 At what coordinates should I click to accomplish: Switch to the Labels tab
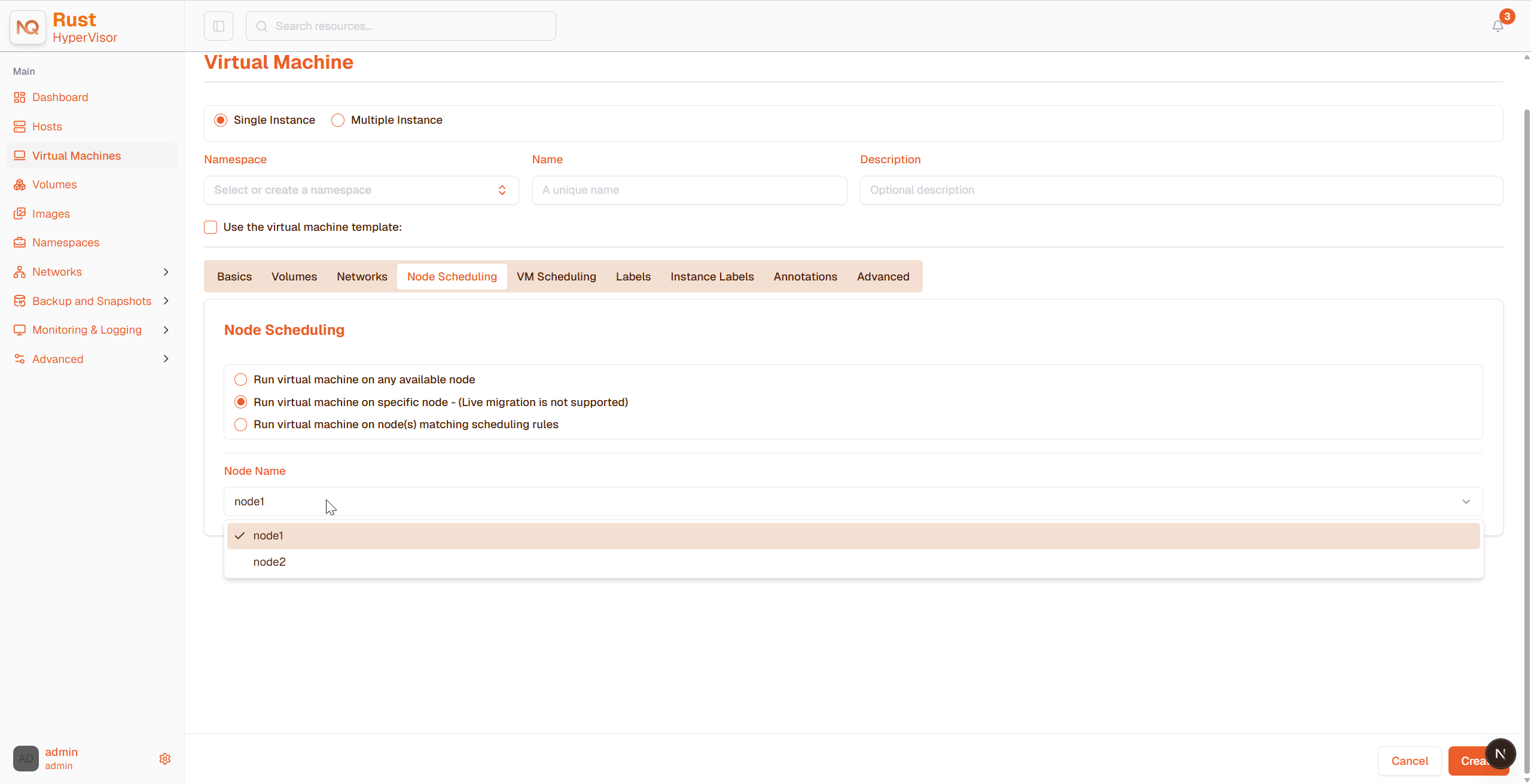point(633,277)
